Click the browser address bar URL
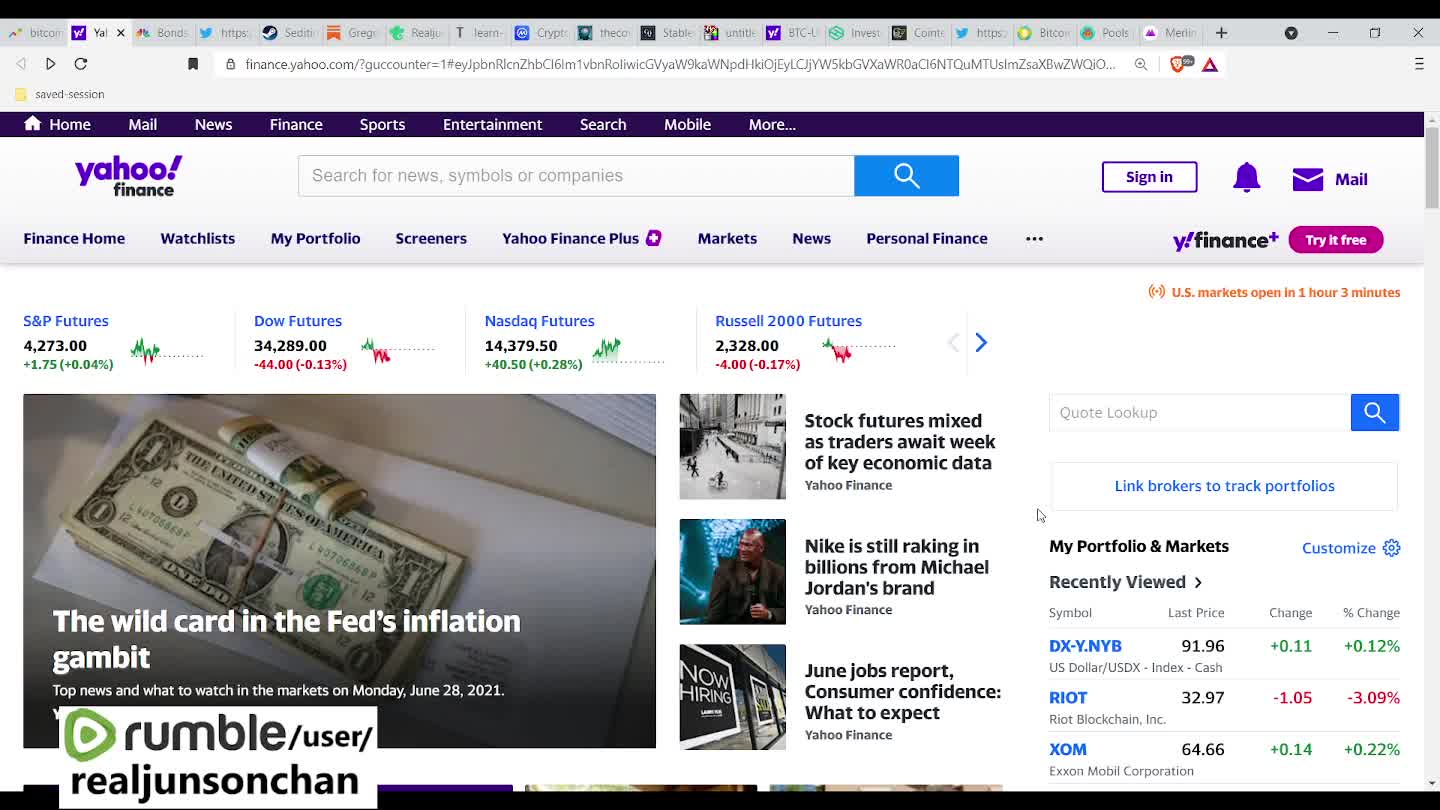 (680, 64)
